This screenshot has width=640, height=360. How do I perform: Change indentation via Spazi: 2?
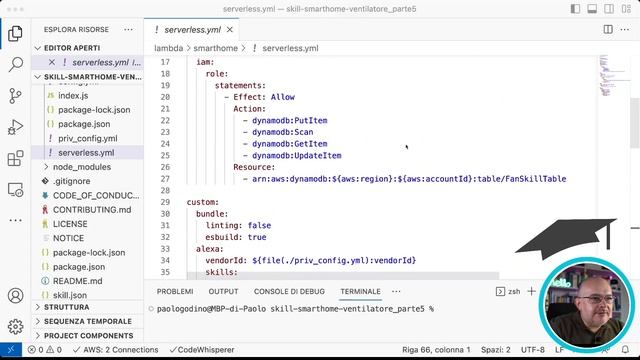[496, 350]
